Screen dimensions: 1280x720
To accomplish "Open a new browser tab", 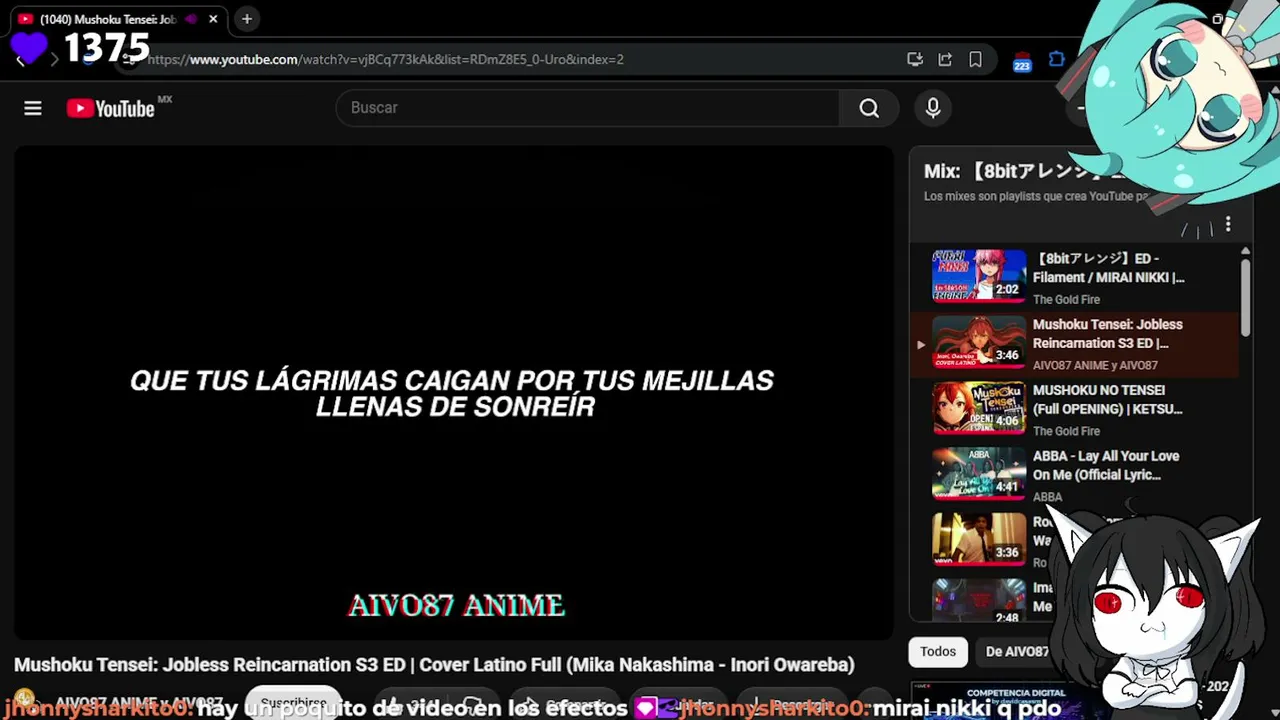I will 247,19.
